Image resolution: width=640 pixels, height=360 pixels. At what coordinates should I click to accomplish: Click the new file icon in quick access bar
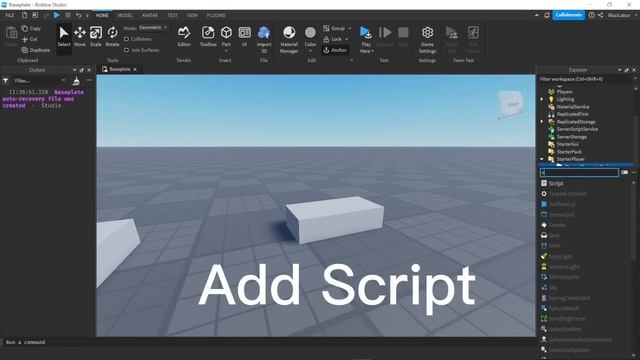24,15
